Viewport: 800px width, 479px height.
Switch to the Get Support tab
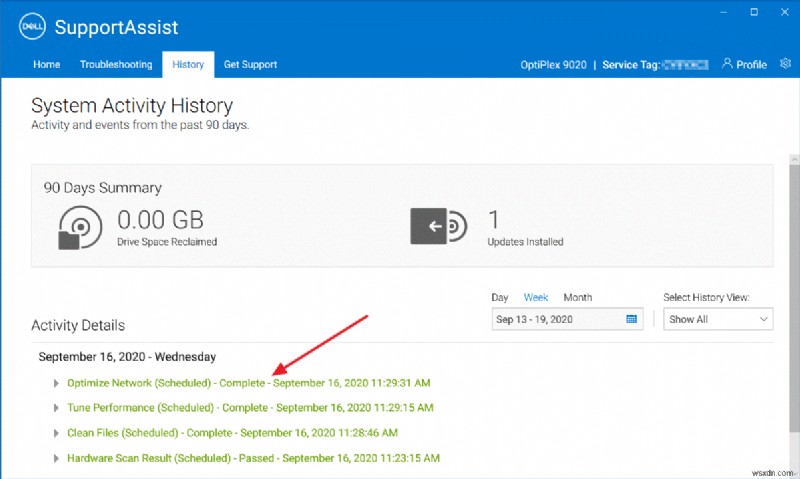pos(250,64)
